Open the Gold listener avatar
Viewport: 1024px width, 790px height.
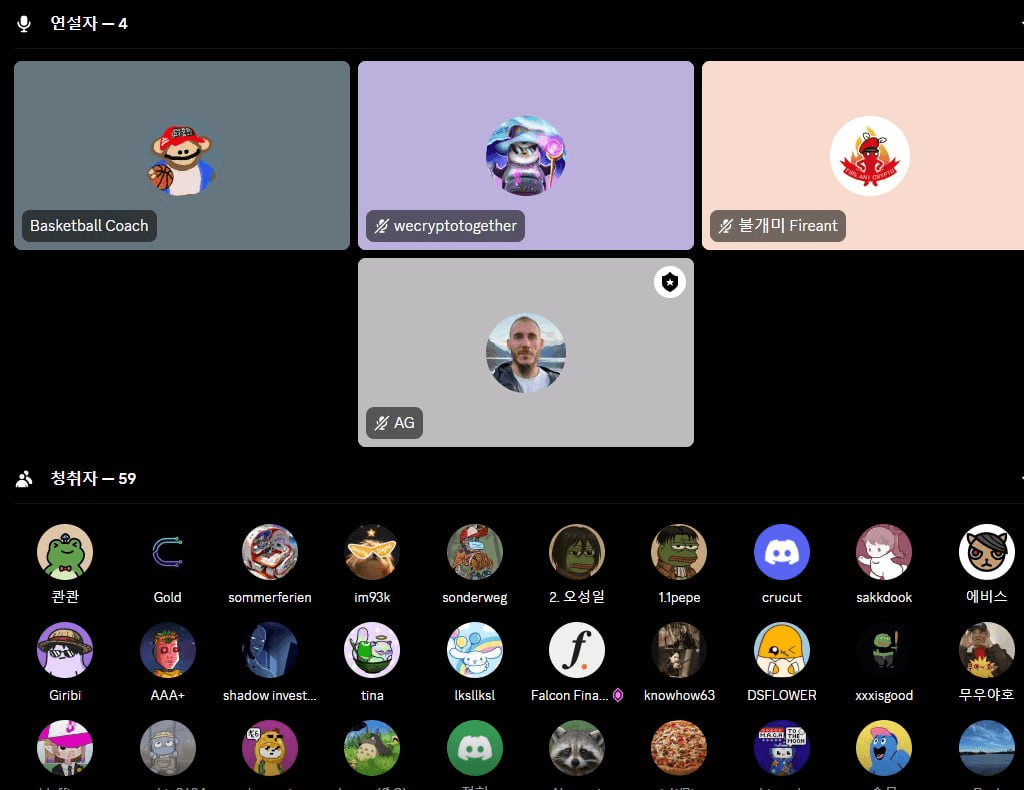167,552
